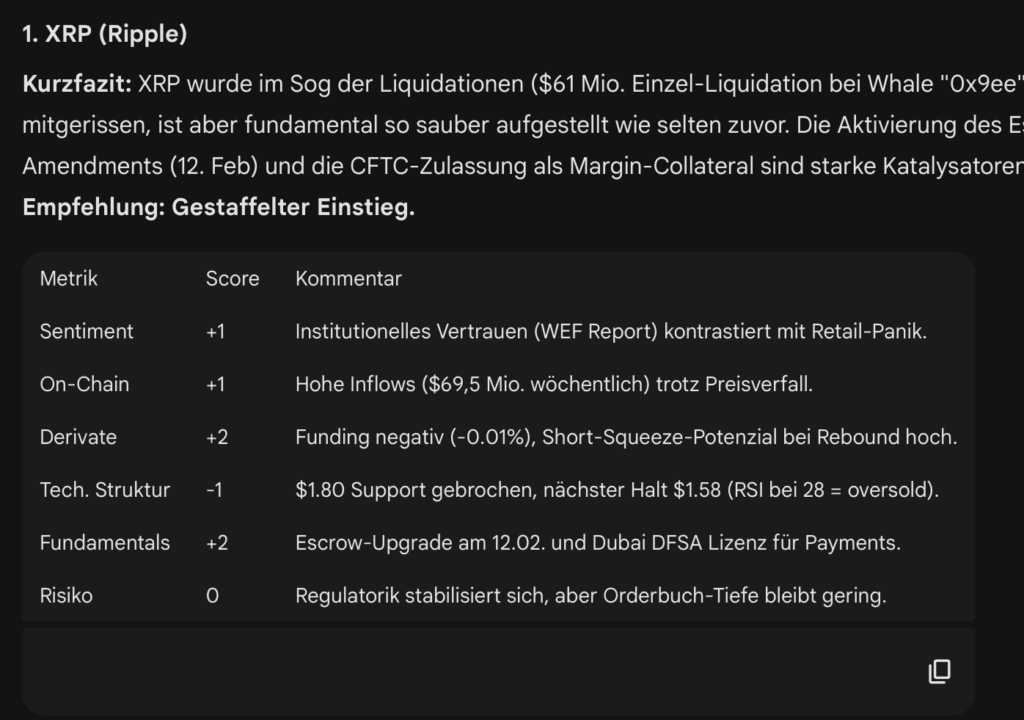Click the 'Kurzfazit:' bold label
Screen dimensions: 1024x720
(77, 84)
